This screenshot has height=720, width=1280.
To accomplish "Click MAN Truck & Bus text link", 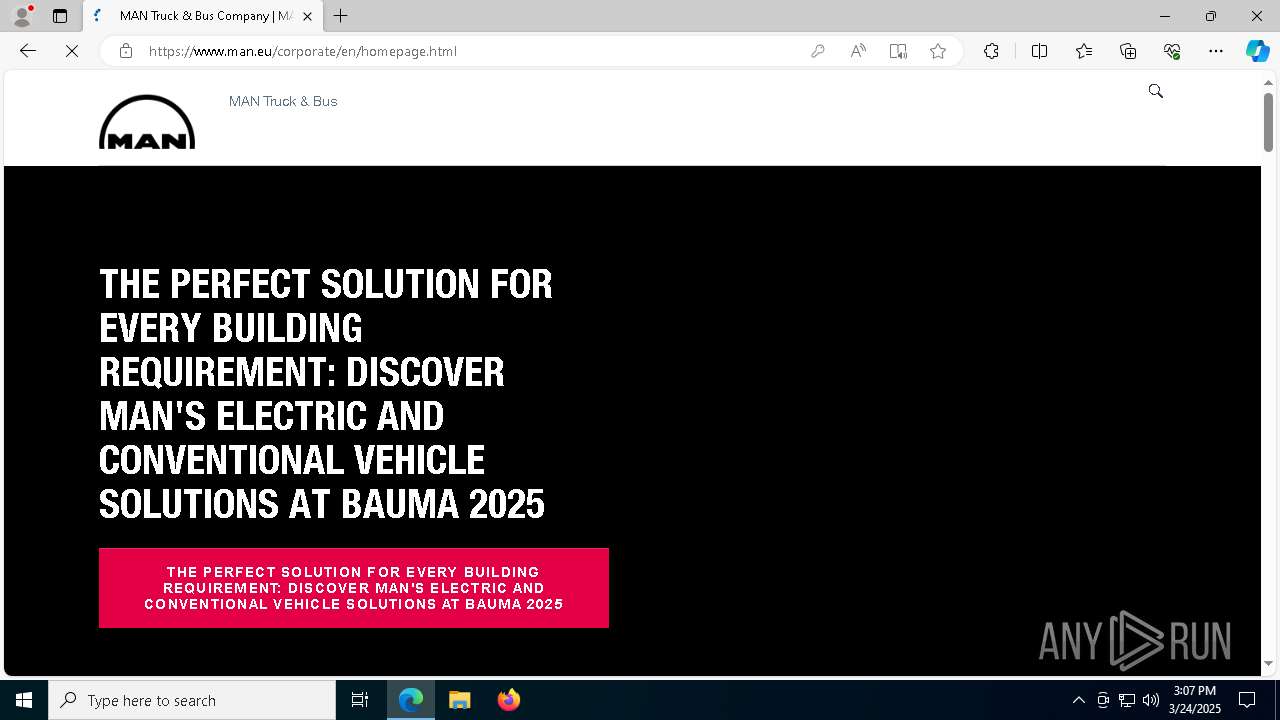I will point(283,101).
